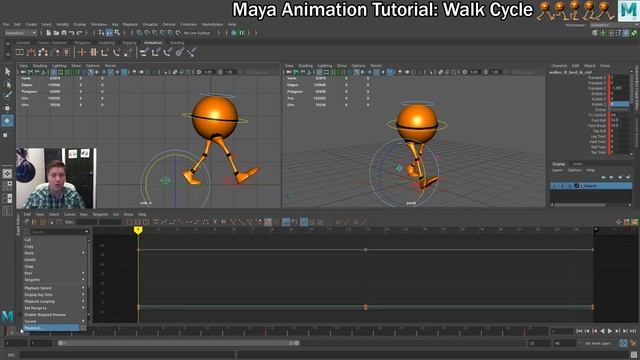The height and width of the screenshot is (360, 640).
Task: Click the New Scene icon
Action: point(49,33)
